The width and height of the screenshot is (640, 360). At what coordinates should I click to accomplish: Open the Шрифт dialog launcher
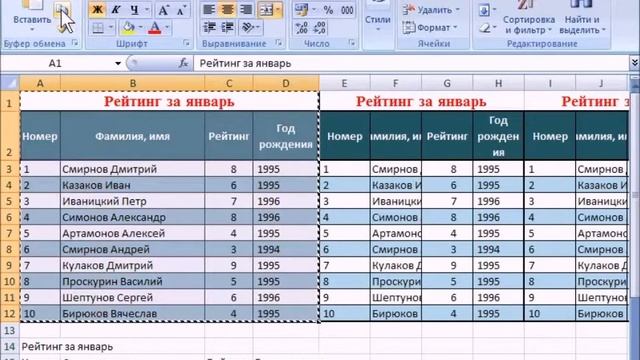pos(187,43)
